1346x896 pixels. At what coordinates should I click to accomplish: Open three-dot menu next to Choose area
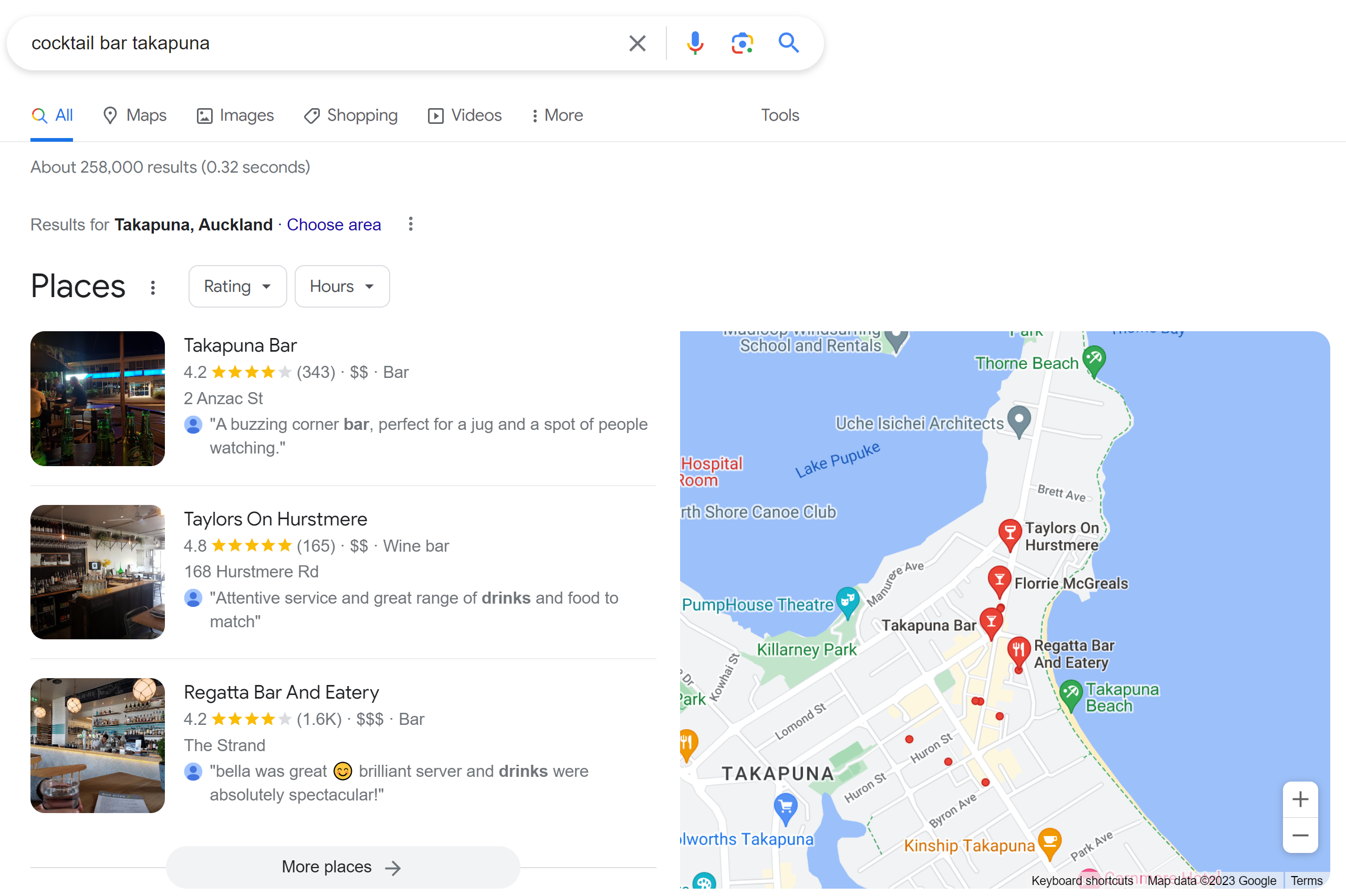tap(410, 225)
